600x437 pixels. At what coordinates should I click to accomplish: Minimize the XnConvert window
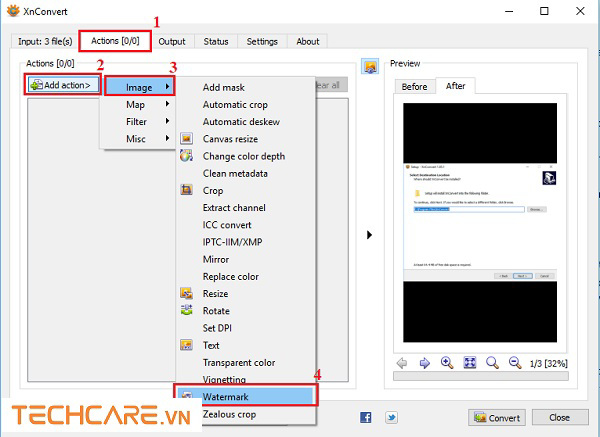pos(509,11)
